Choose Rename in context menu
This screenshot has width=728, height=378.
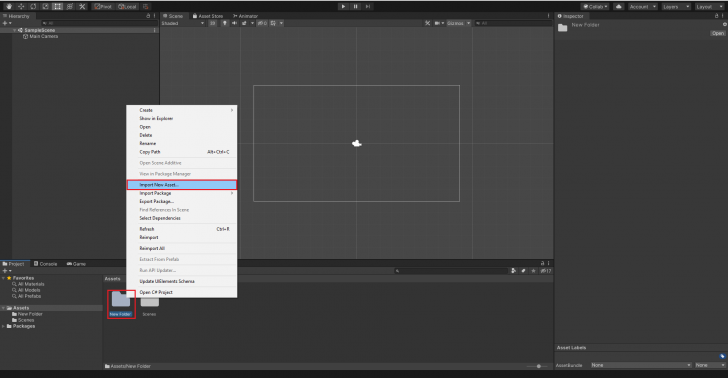182,143
